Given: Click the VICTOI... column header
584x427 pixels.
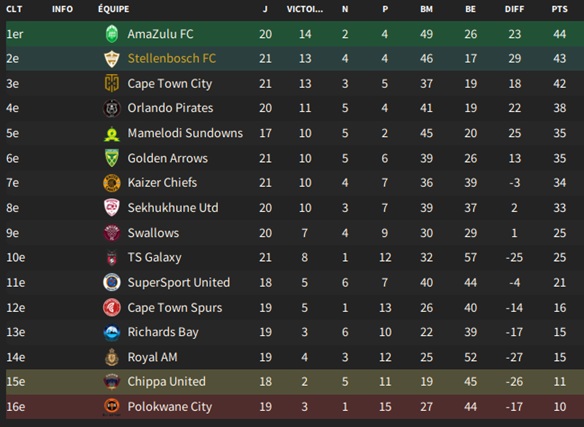Looking at the screenshot, I should pos(305,9).
